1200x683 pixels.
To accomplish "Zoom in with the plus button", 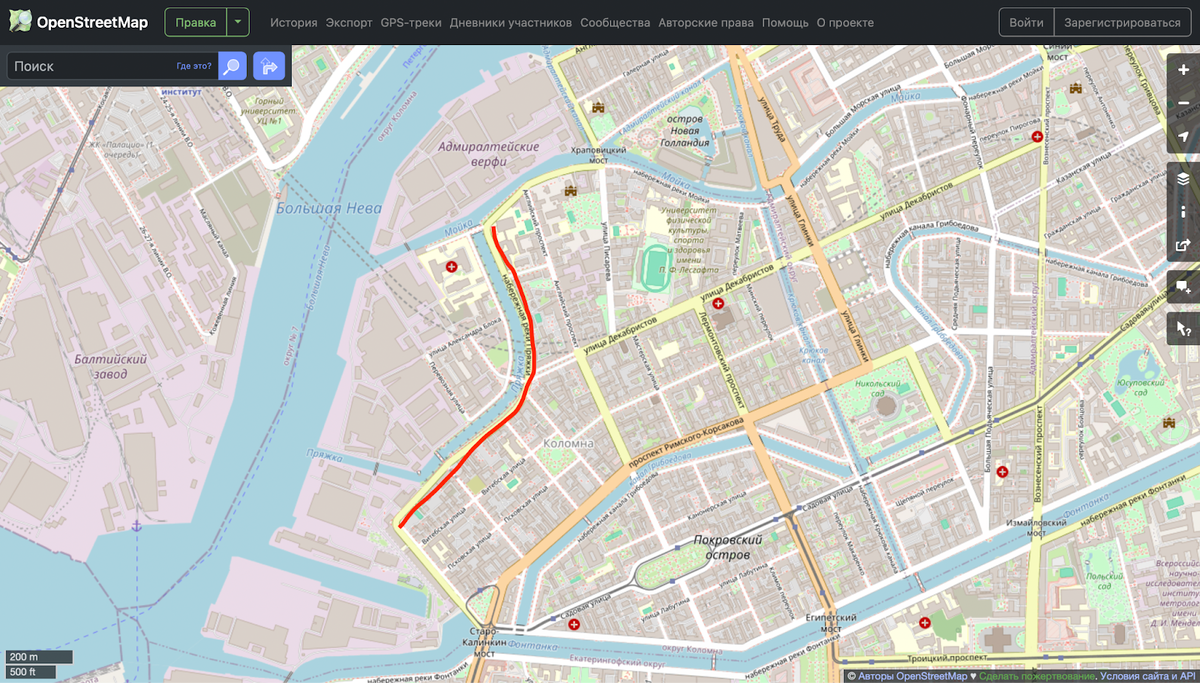I will tap(1183, 70).
